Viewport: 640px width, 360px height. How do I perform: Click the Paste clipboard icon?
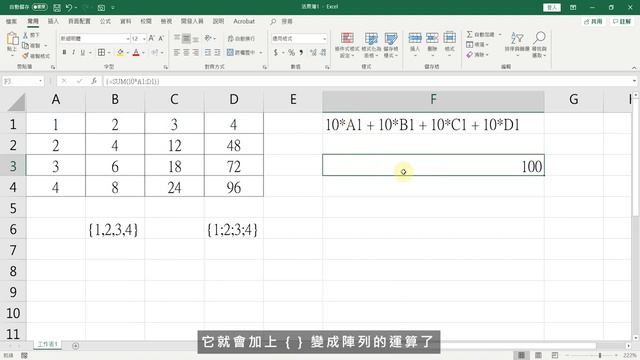[12, 39]
